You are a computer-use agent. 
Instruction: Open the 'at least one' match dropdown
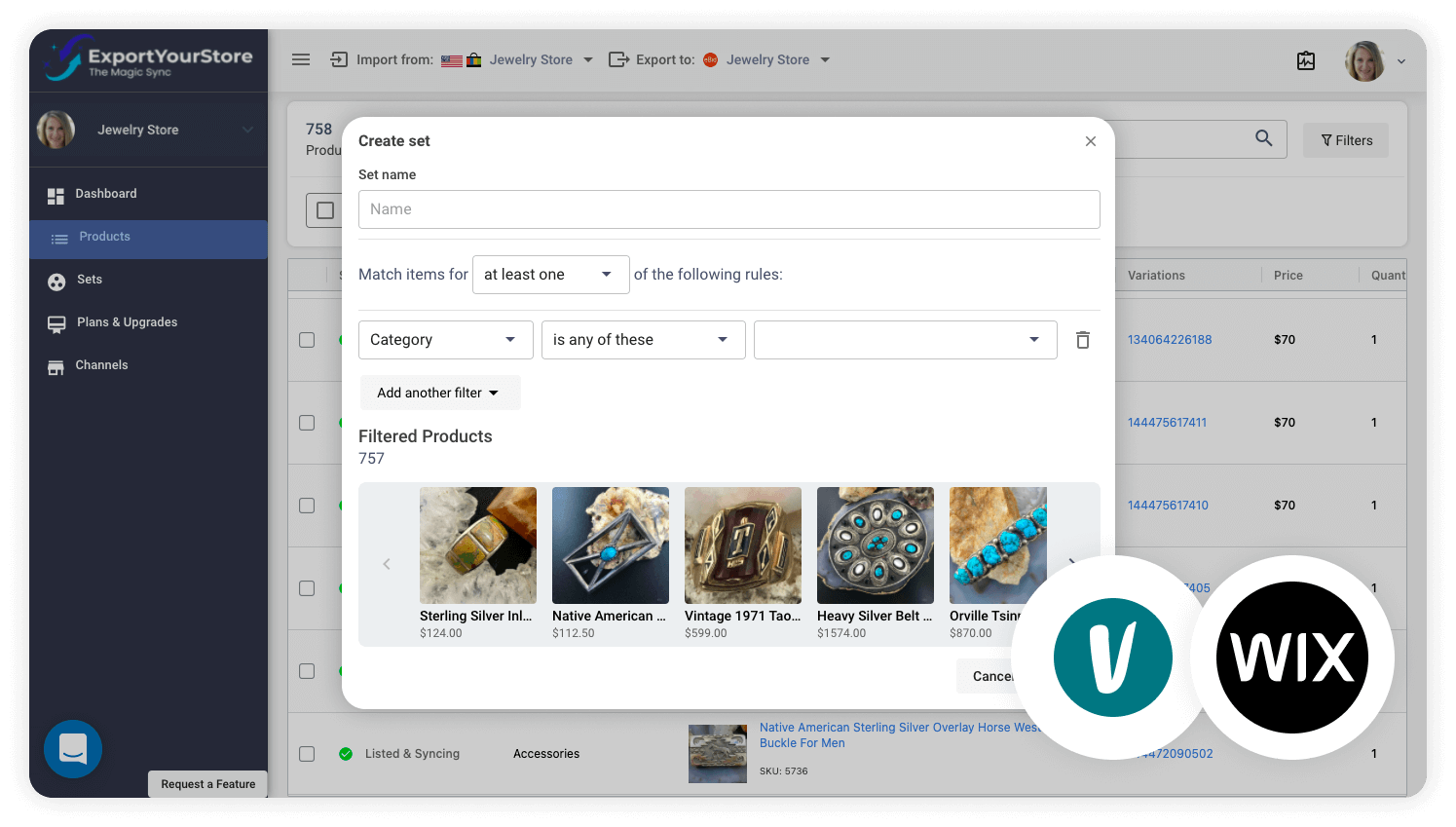[x=550, y=274]
